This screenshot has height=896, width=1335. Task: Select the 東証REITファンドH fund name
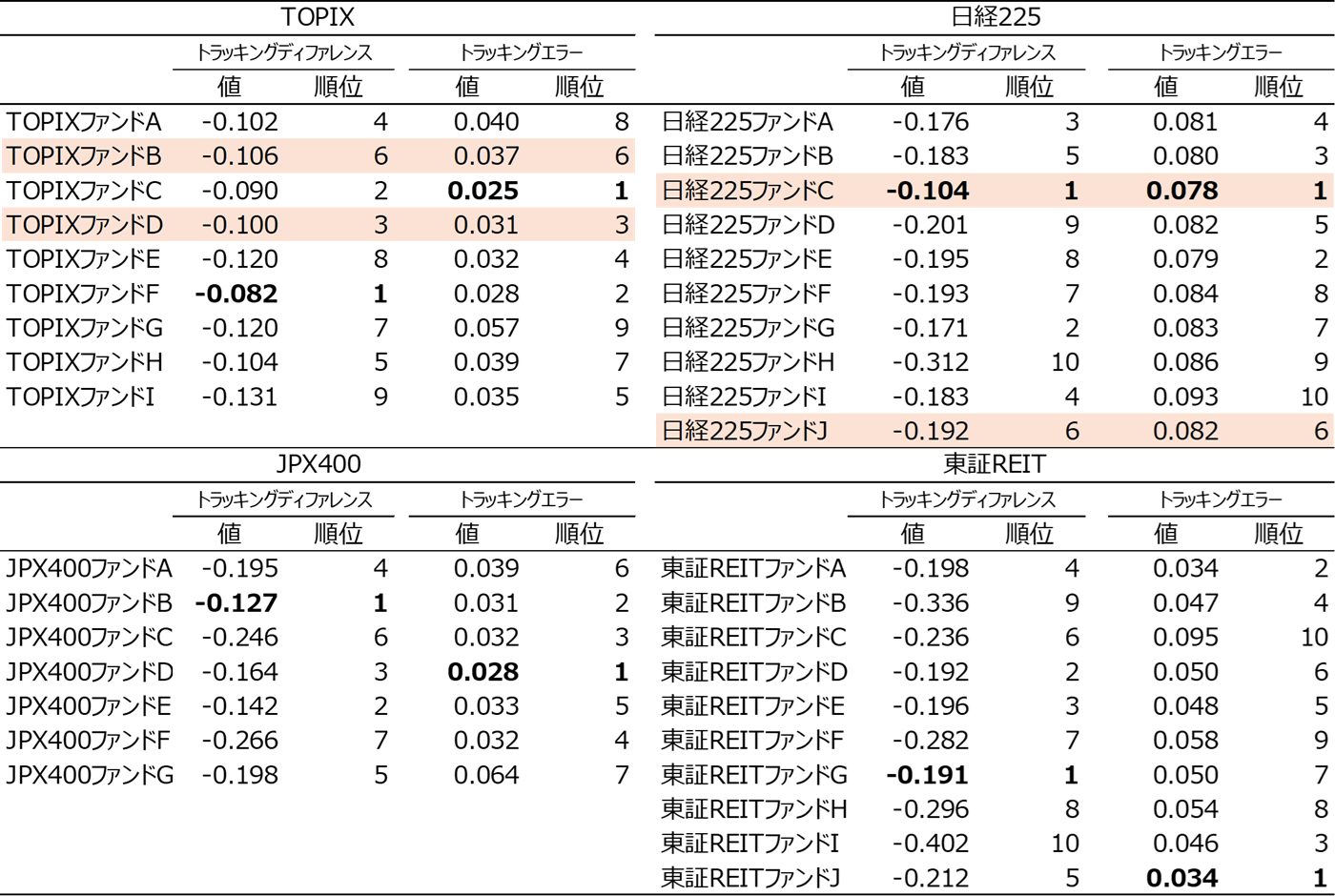[x=755, y=809]
